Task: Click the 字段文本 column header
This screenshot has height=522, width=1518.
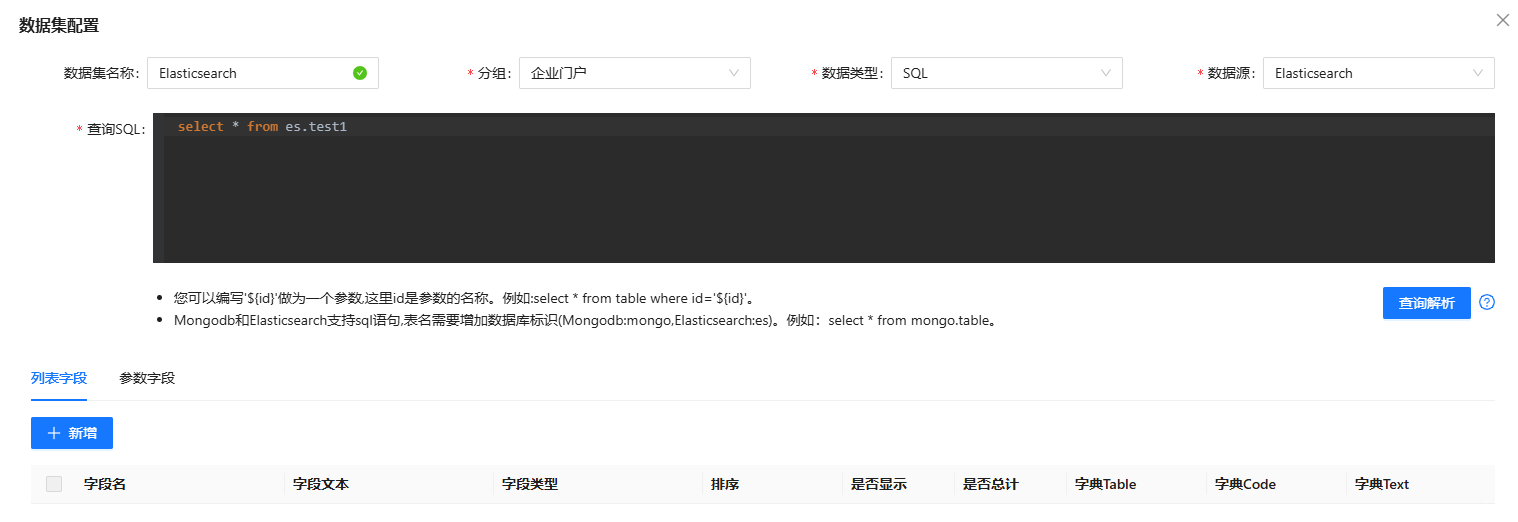Action: 321,484
